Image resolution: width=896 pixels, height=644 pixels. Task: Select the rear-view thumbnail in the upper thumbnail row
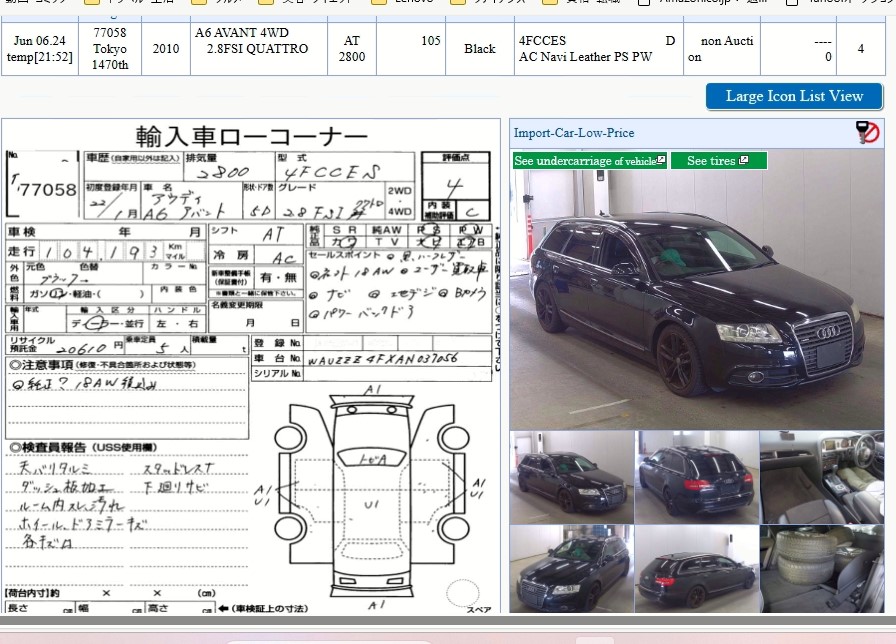tap(697, 477)
